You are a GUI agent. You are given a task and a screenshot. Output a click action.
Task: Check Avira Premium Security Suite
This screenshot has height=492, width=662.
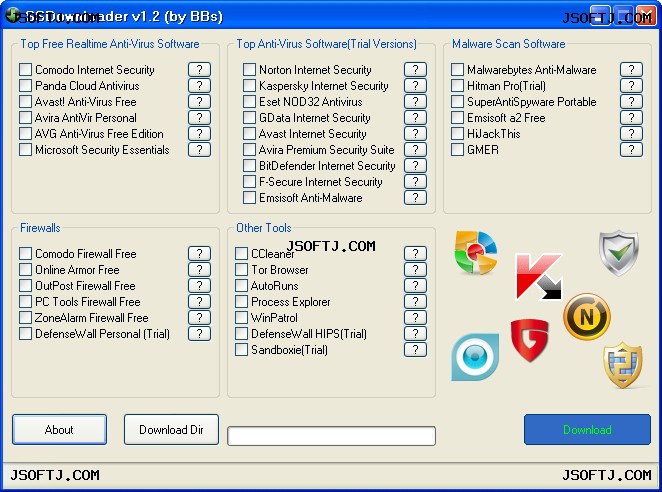(250, 150)
